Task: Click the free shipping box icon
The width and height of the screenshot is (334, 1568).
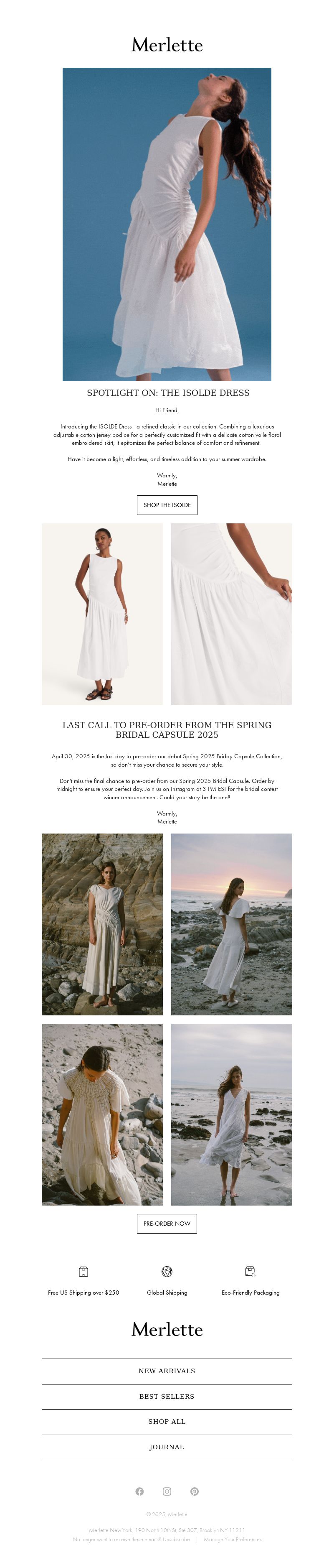Action: tap(83, 1271)
